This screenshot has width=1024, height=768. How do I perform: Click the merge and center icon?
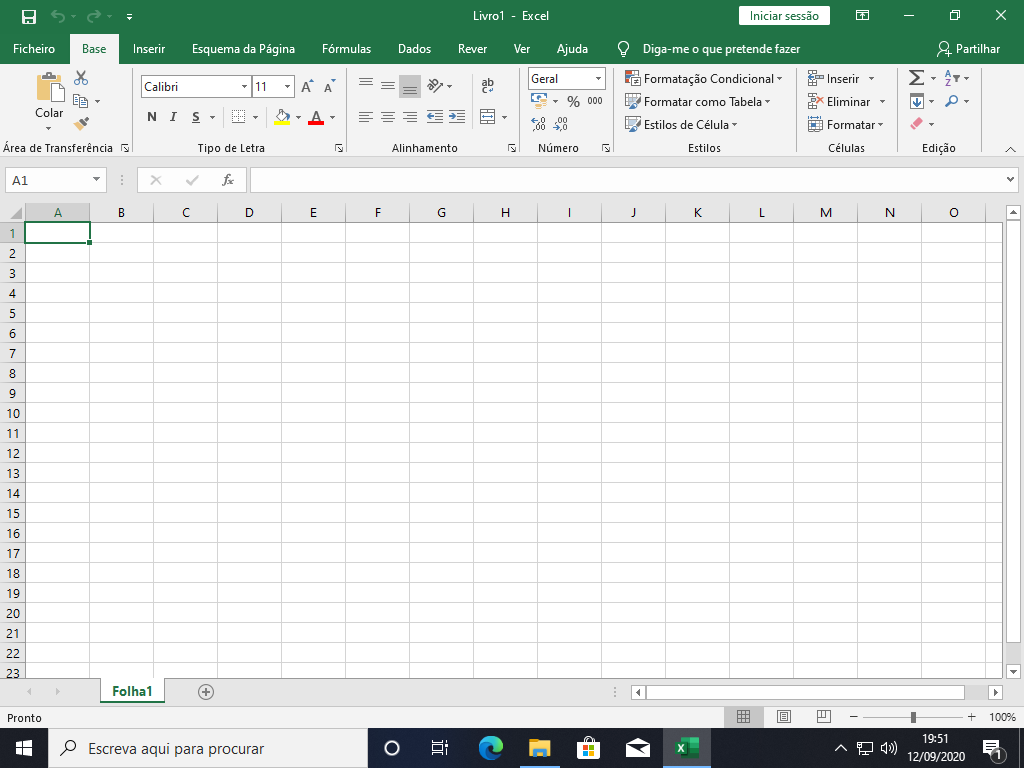[x=488, y=117]
